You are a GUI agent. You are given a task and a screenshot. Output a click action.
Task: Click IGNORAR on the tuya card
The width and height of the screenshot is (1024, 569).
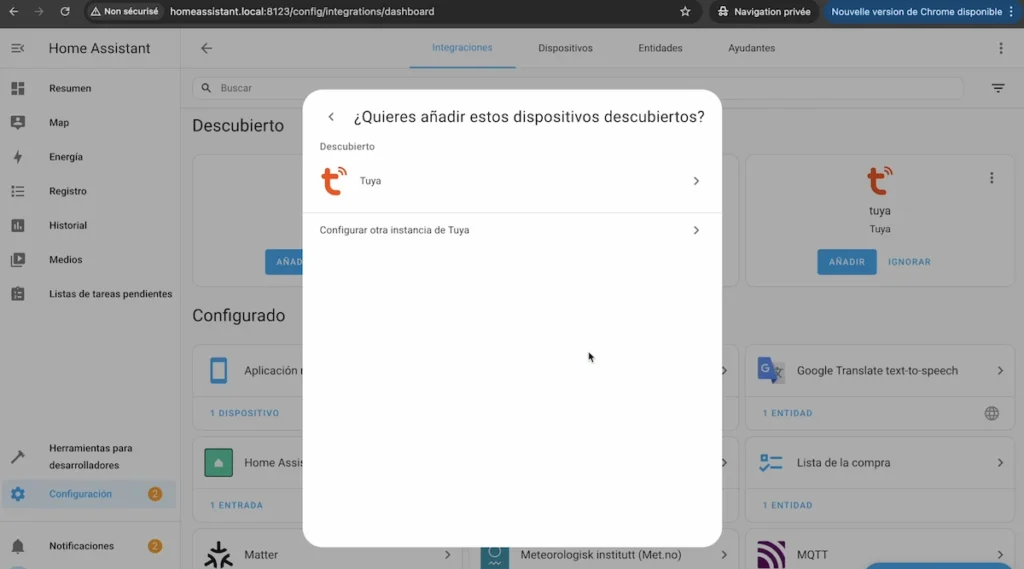(x=909, y=262)
